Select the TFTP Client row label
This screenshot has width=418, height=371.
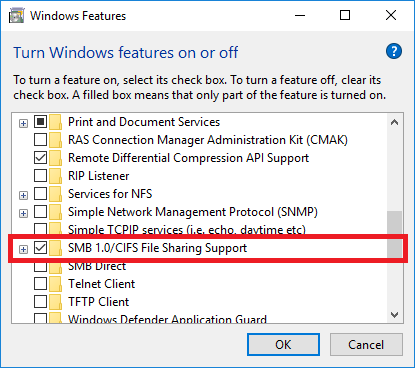pos(99,302)
